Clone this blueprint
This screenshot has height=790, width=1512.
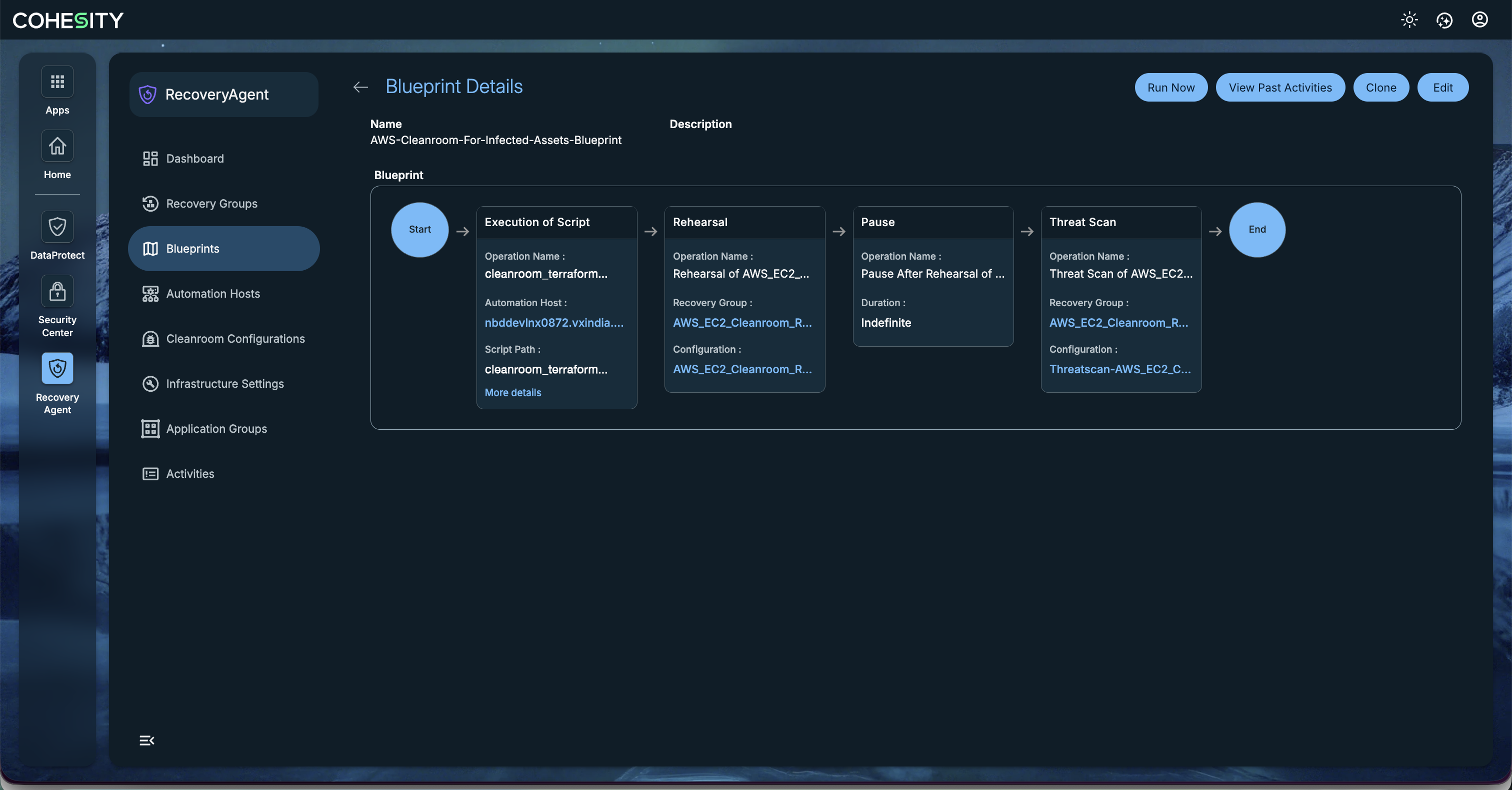pos(1380,88)
